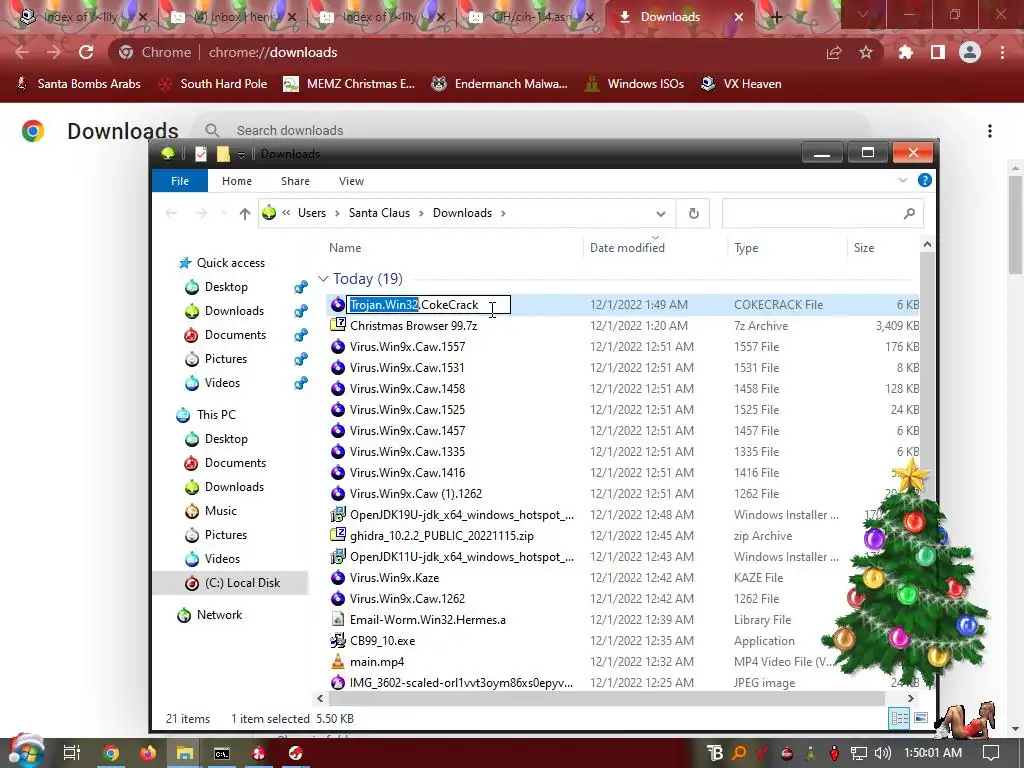Open Downloads page more actions menu
This screenshot has width=1024, height=768.
pos(990,131)
